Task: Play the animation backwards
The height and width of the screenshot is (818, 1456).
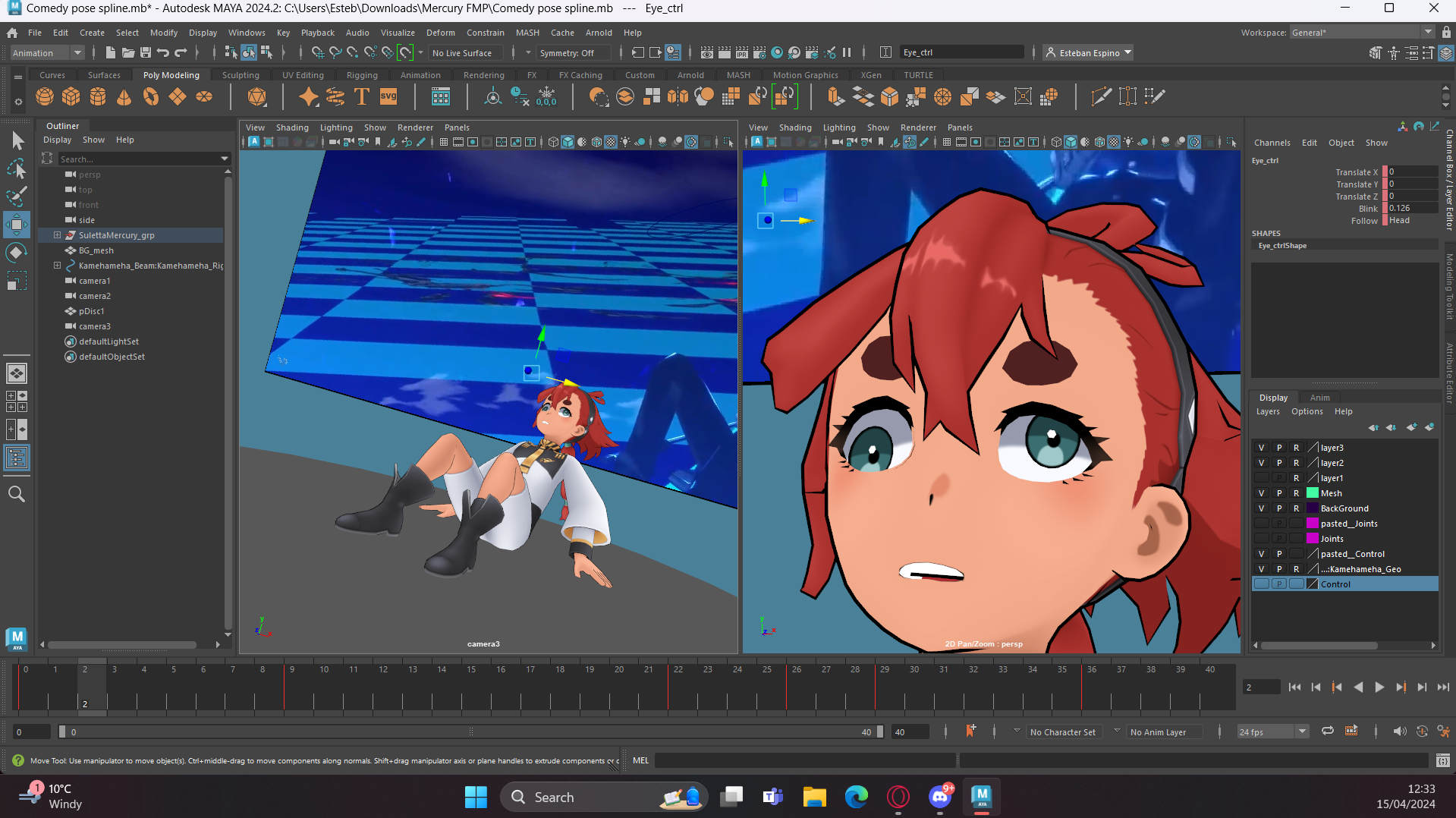Action: click(1358, 687)
